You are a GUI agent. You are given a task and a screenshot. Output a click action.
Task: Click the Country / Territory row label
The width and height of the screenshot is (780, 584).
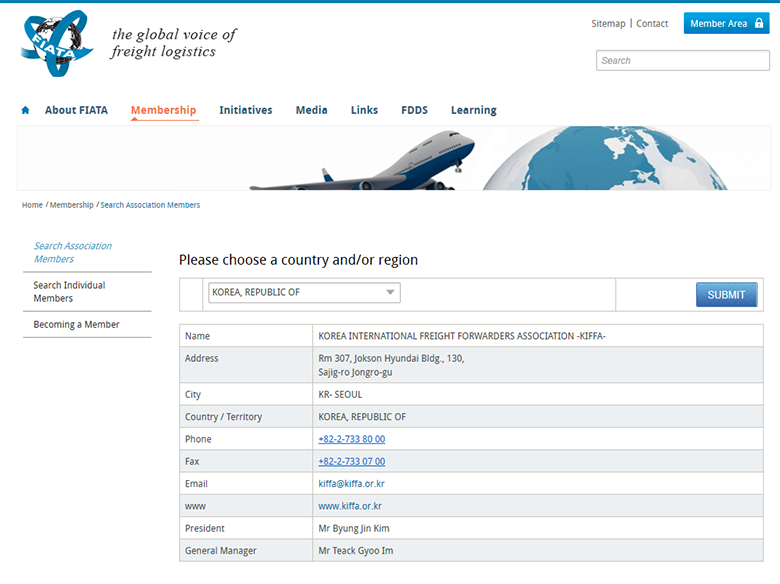coord(223,417)
